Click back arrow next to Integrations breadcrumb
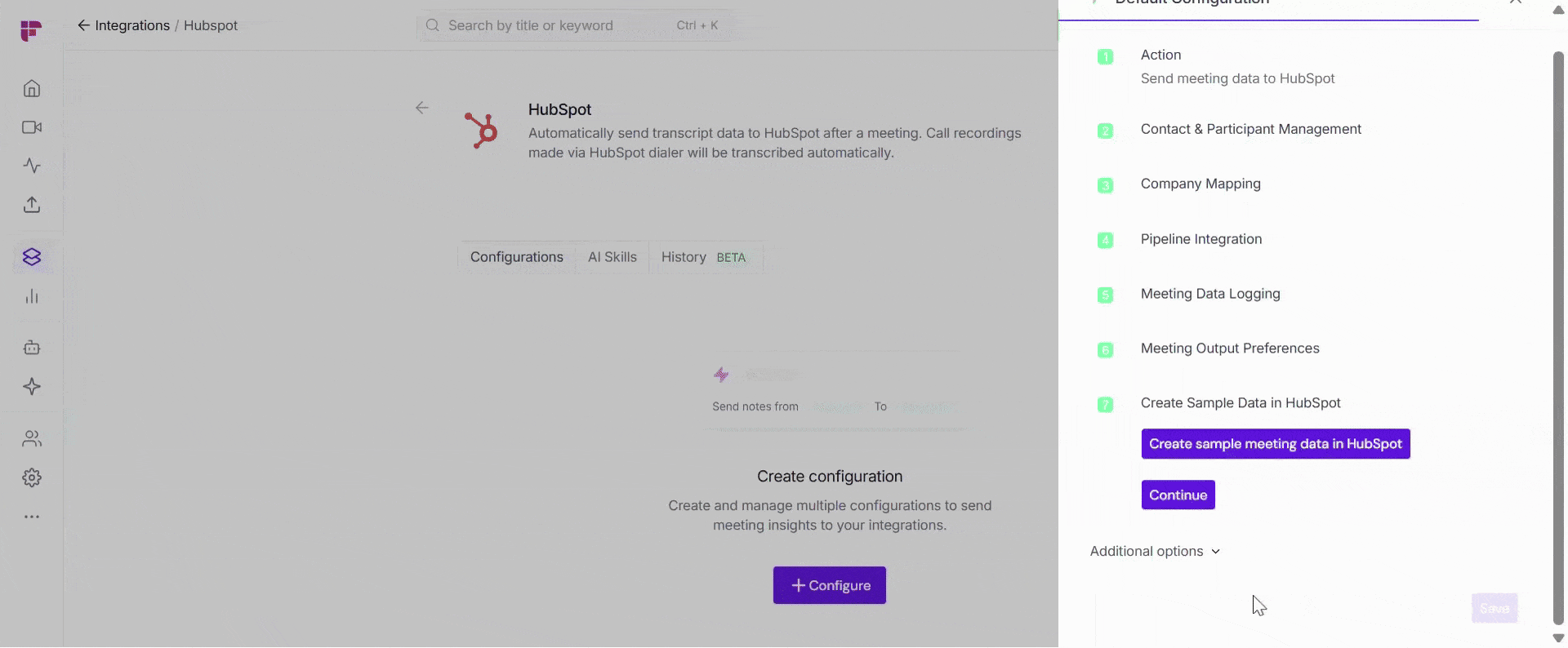The height and width of the screenshot is (648, 1568). tap(83, 25)
